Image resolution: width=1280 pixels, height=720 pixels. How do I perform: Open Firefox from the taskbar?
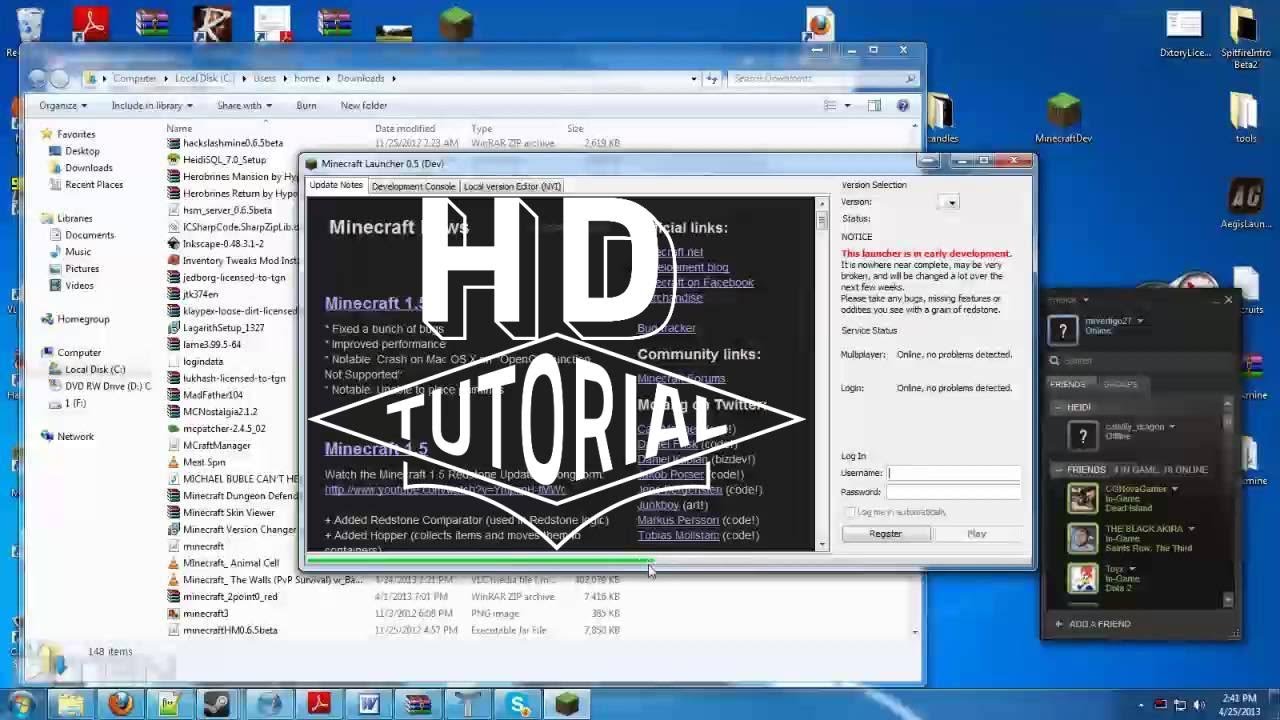point(120,704)
